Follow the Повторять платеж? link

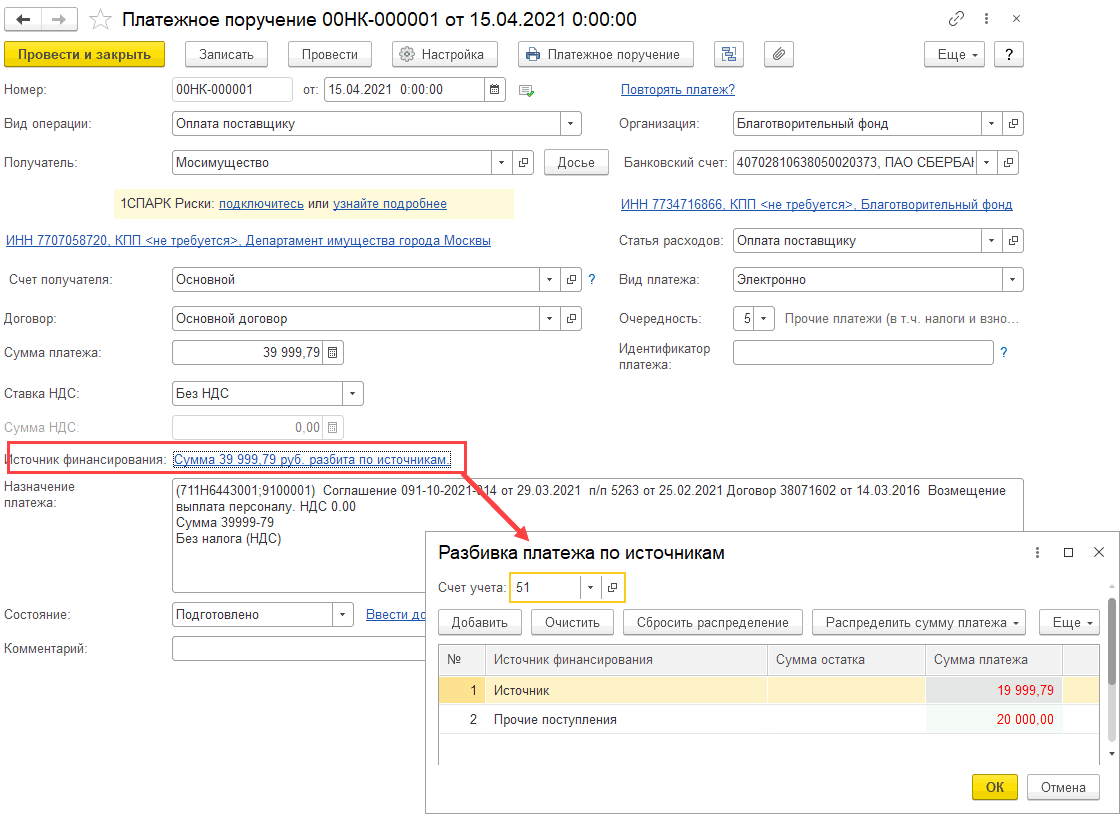(x=677, y=90)
